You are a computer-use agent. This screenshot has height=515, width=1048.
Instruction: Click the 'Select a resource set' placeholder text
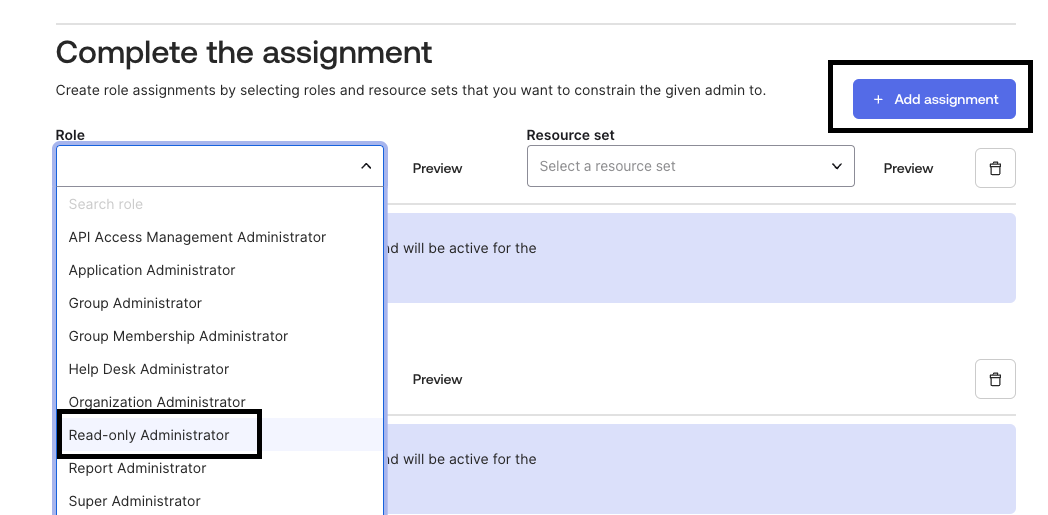(607, 167)
